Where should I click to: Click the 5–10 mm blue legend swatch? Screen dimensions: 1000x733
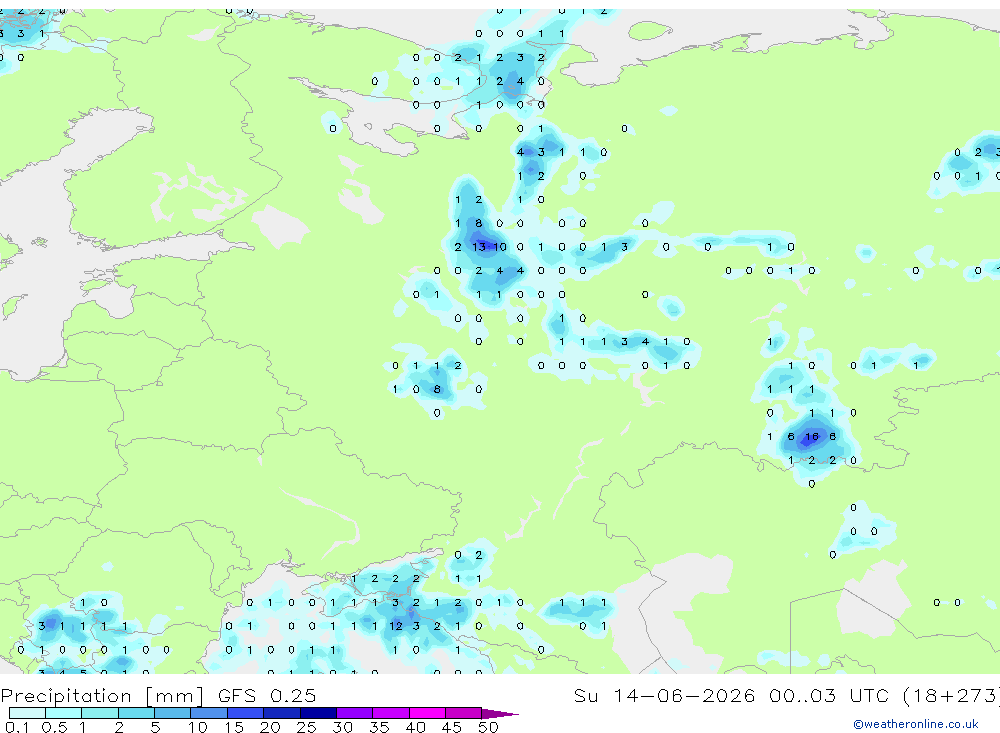pyautogui.click(x=172, y=713)
